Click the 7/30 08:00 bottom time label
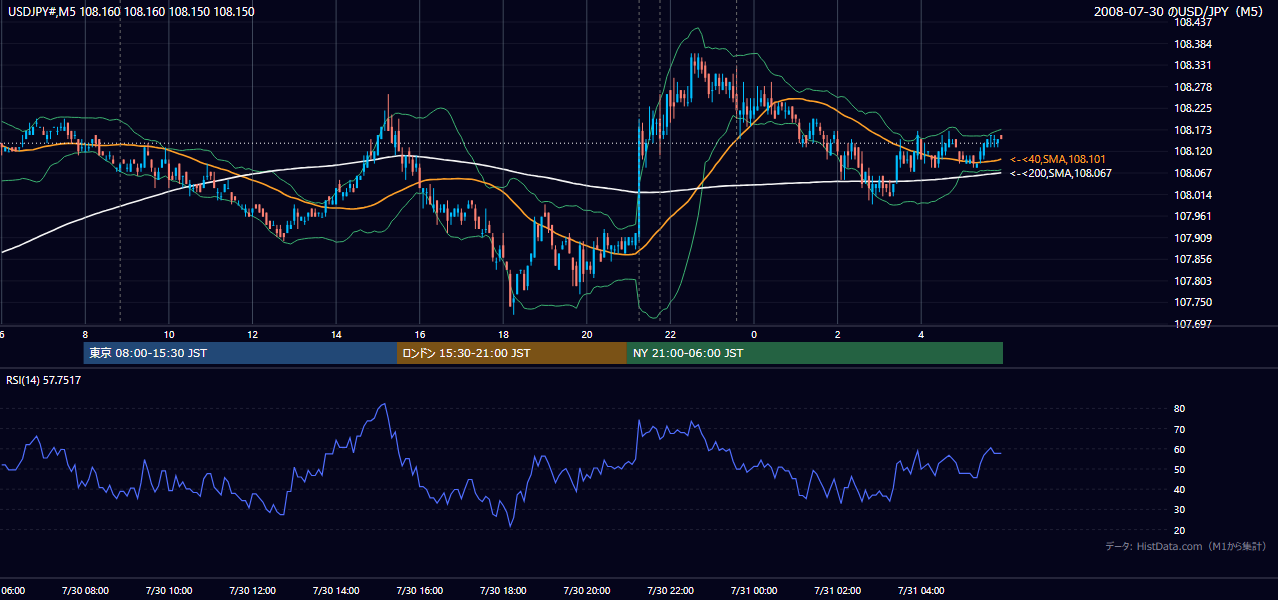The image size is (1278, 600). 85,591
